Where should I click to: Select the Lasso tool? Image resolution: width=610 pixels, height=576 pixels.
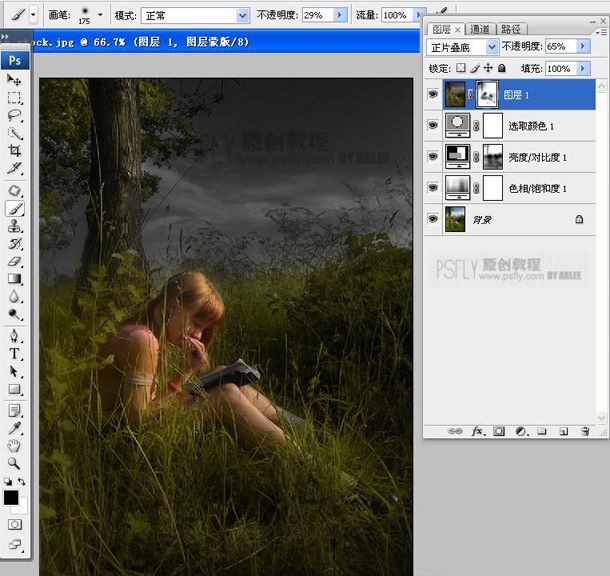coord(14,115)
